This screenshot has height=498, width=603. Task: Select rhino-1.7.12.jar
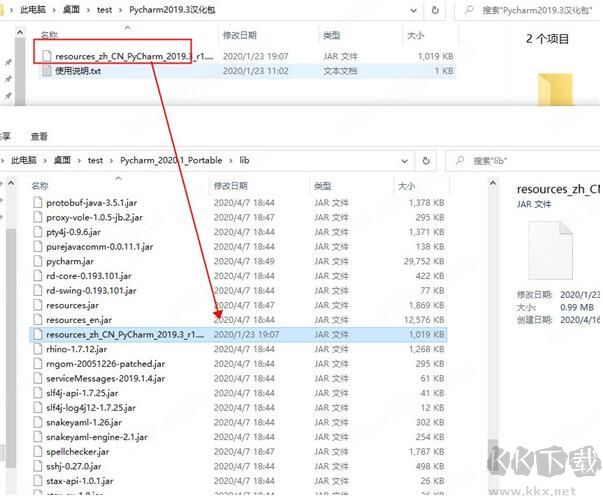tap(77, 349)
